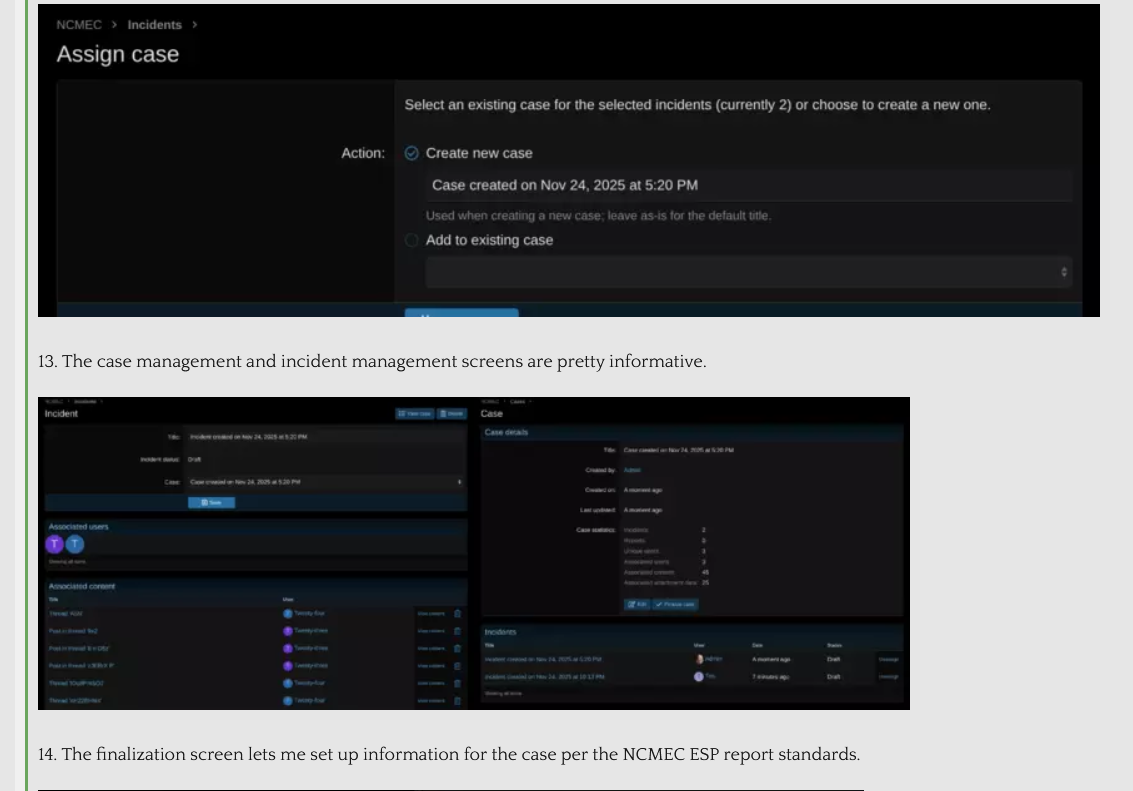
Task: Click the Delete button on Incident page
Action: [x=452, y=413]
